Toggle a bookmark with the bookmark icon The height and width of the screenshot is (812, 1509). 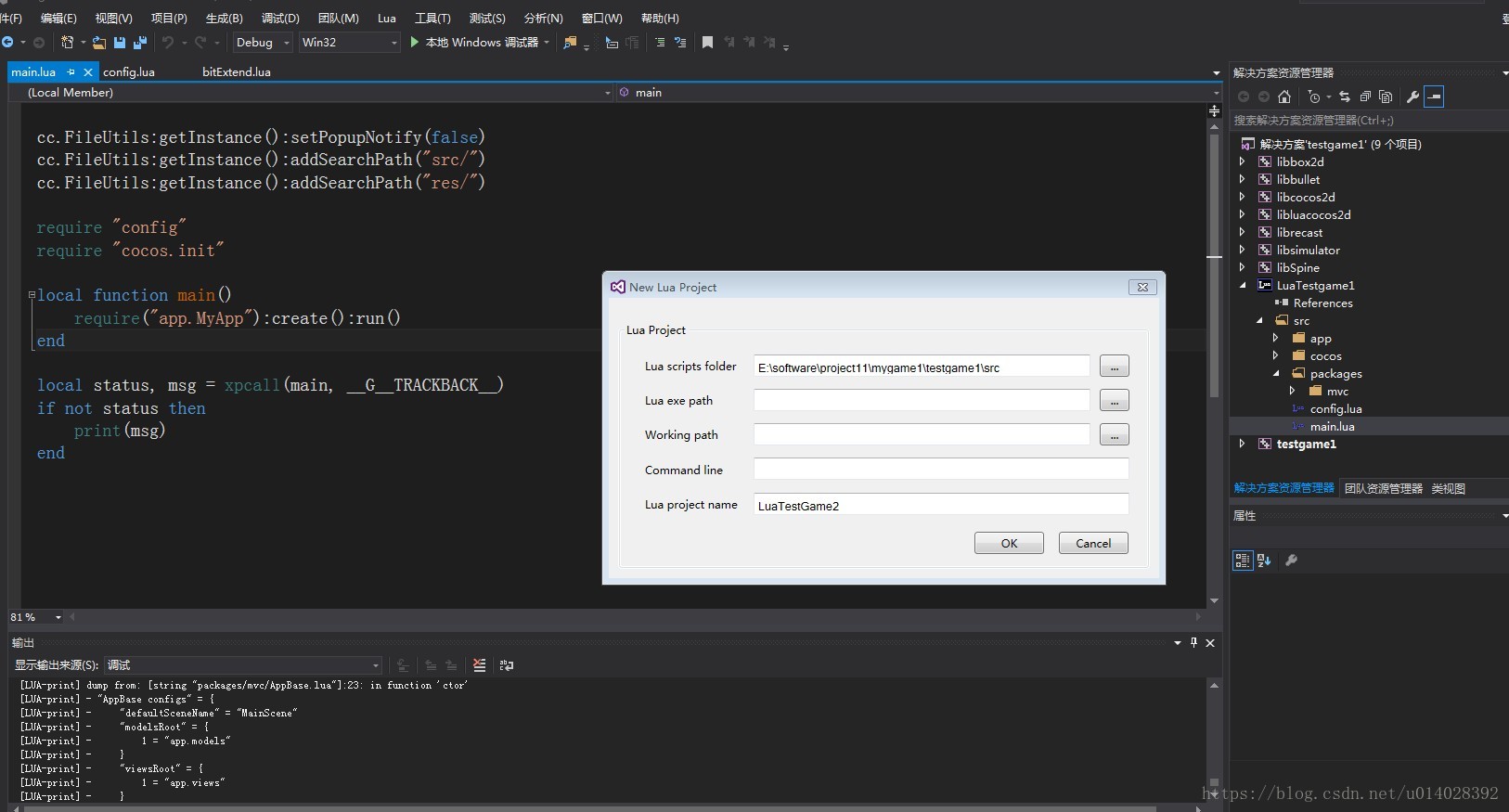coord(707,43)
